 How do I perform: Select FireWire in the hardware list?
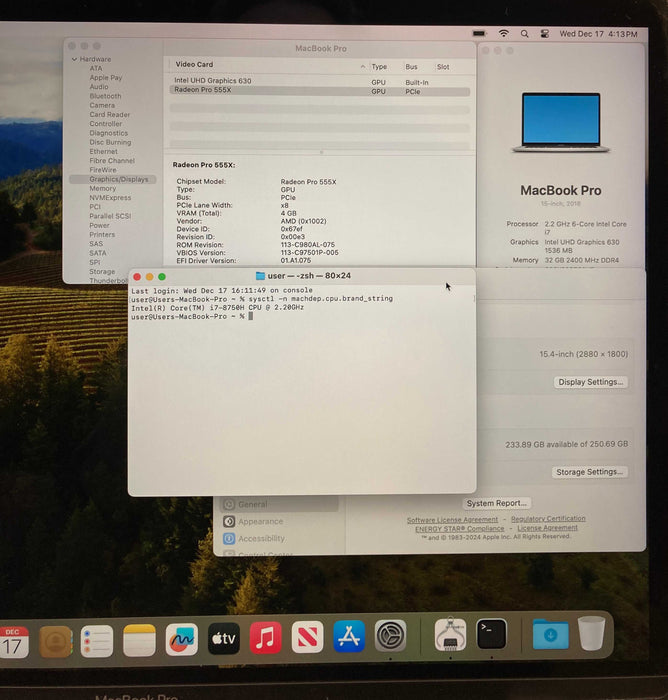103,170
